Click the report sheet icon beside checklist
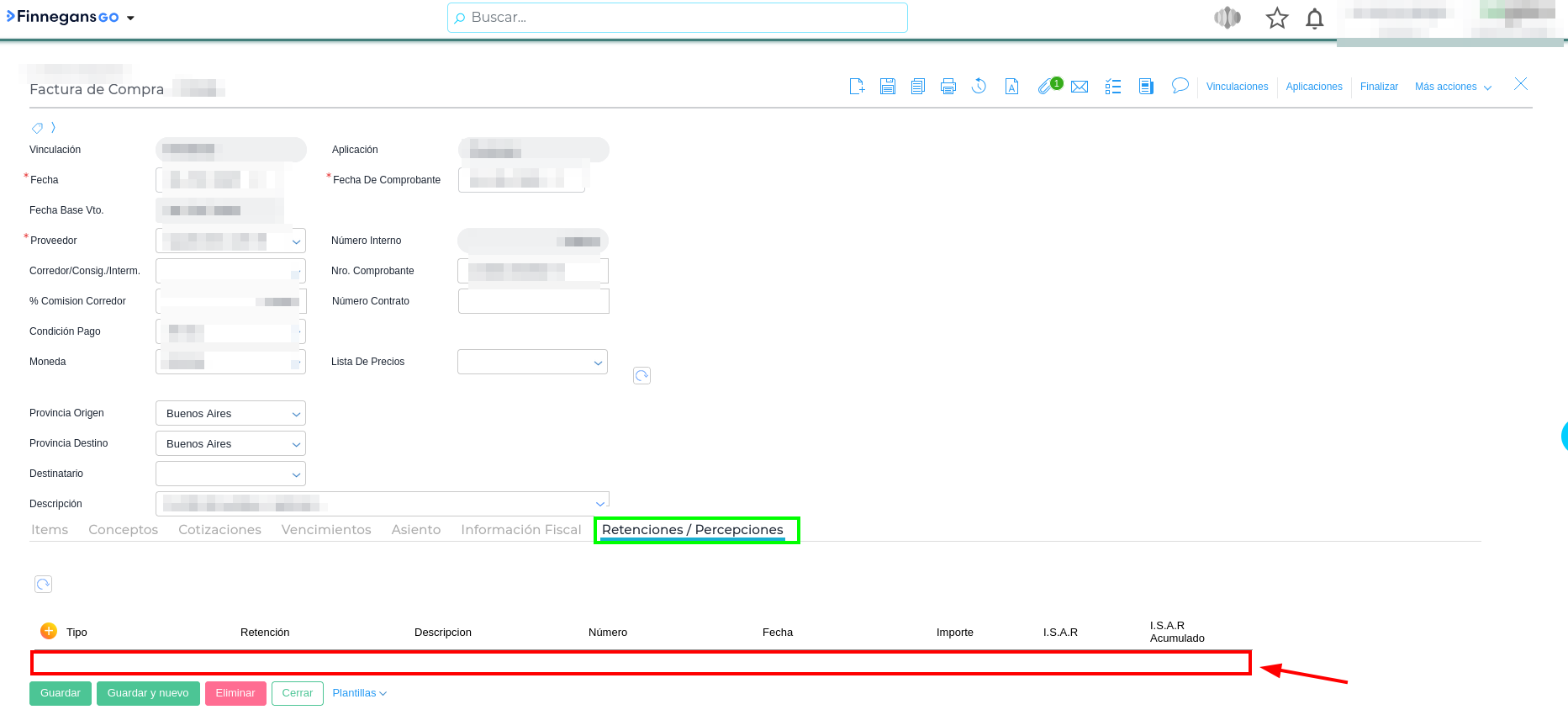The width and height of the screenshot is (1568, 715). tap(1146, 86)
